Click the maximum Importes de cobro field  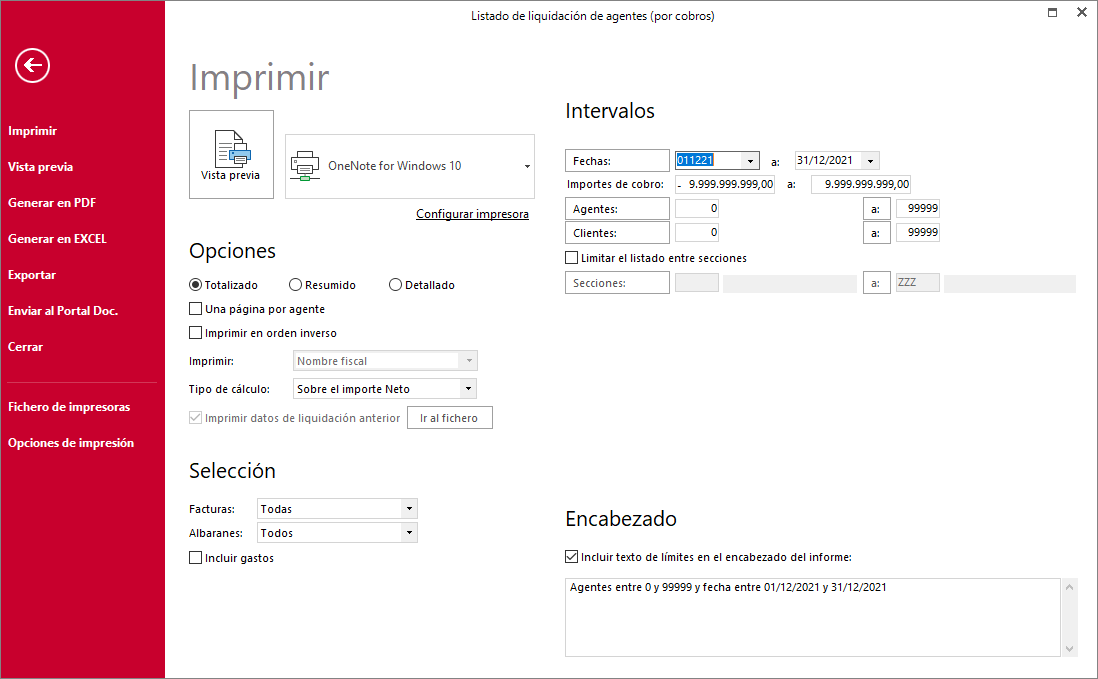click(x=861, y=184)
